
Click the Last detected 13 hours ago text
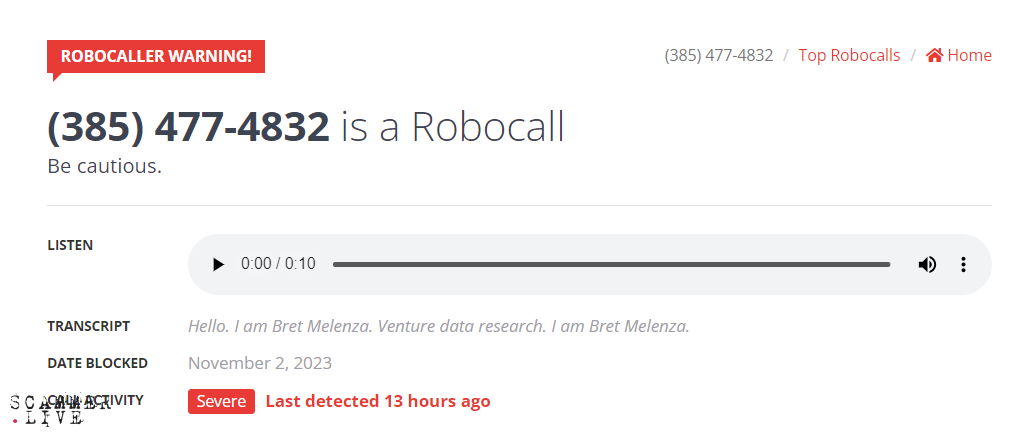378,401
